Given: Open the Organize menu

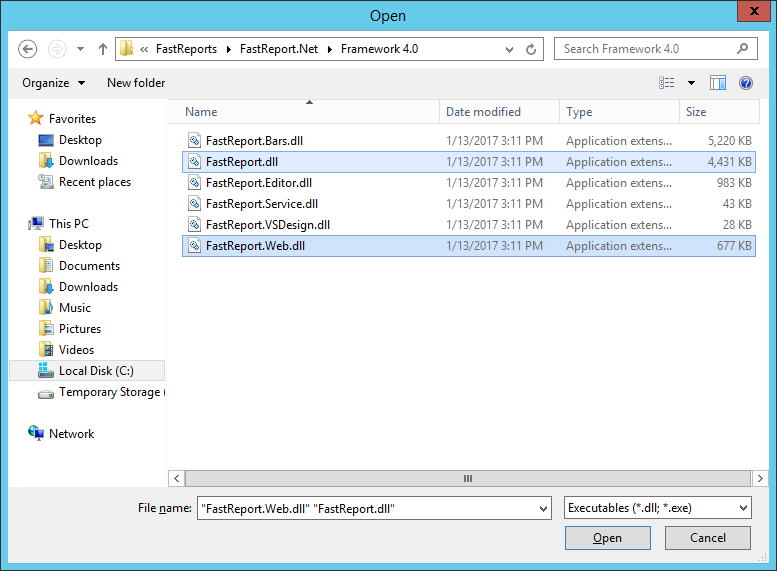Looking at the screenshot, I should pos(54,83).
